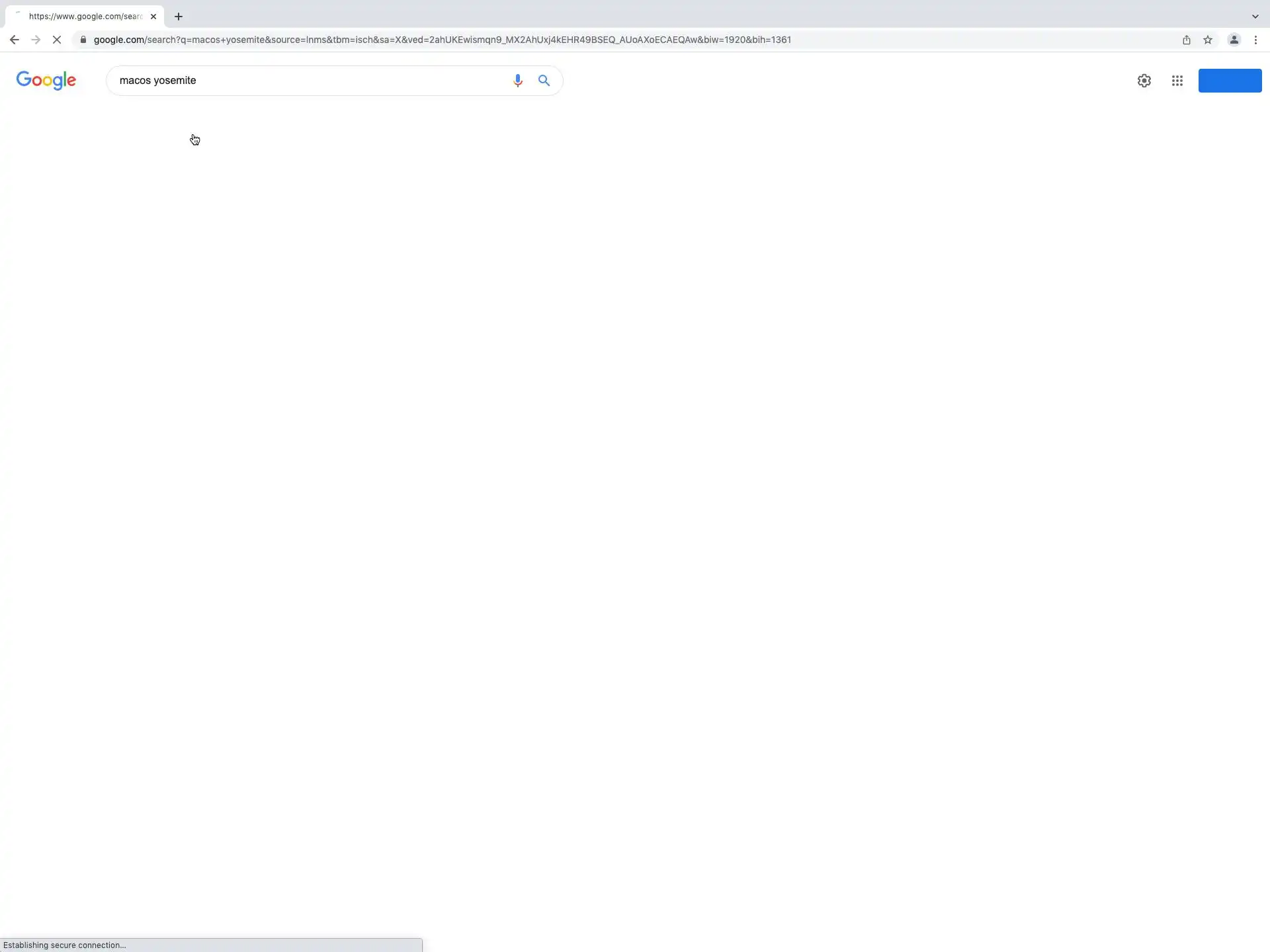Close the Google search tab
This screenshot has width=1270, height=952.
coord(153,17)
